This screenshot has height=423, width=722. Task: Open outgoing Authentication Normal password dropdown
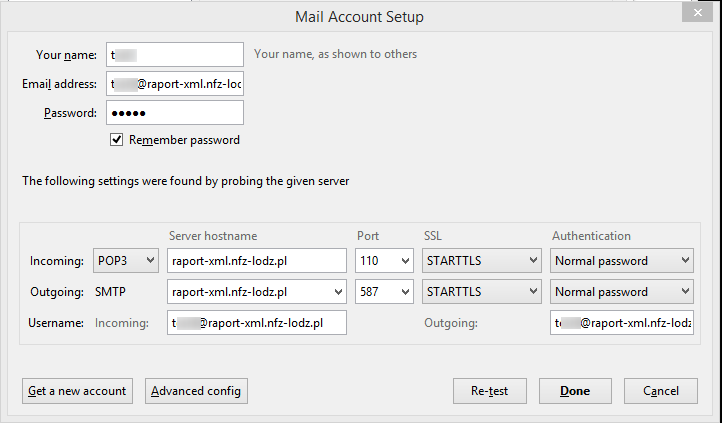pyautogui.click(x=621, y=292)
